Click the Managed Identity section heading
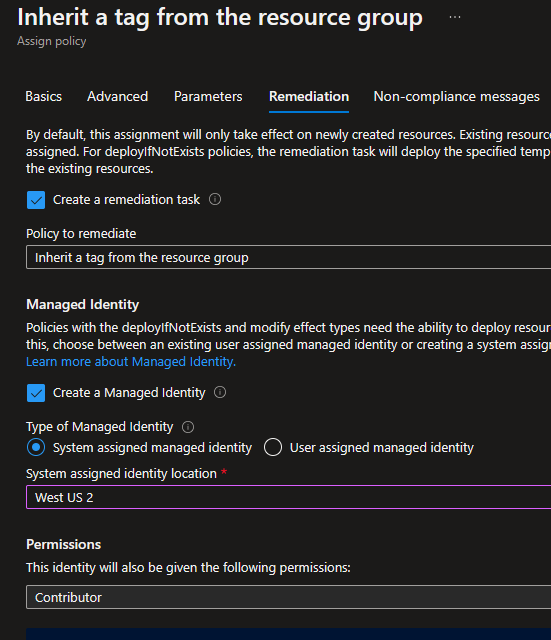551x640 pixels. [82, 304]
